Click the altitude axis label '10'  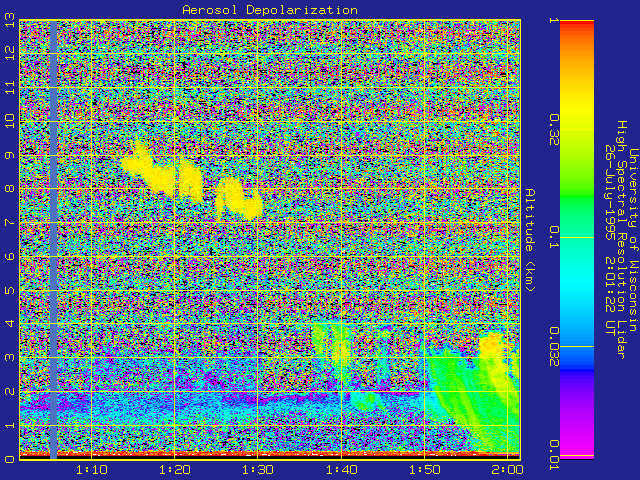(10, 121)
